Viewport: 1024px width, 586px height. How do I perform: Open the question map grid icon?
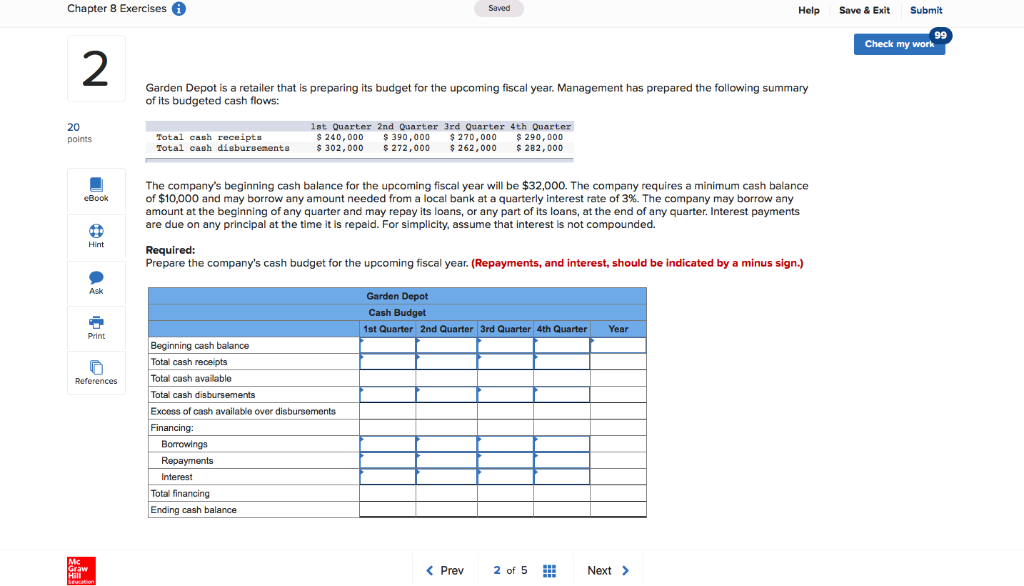click(548, 570)
